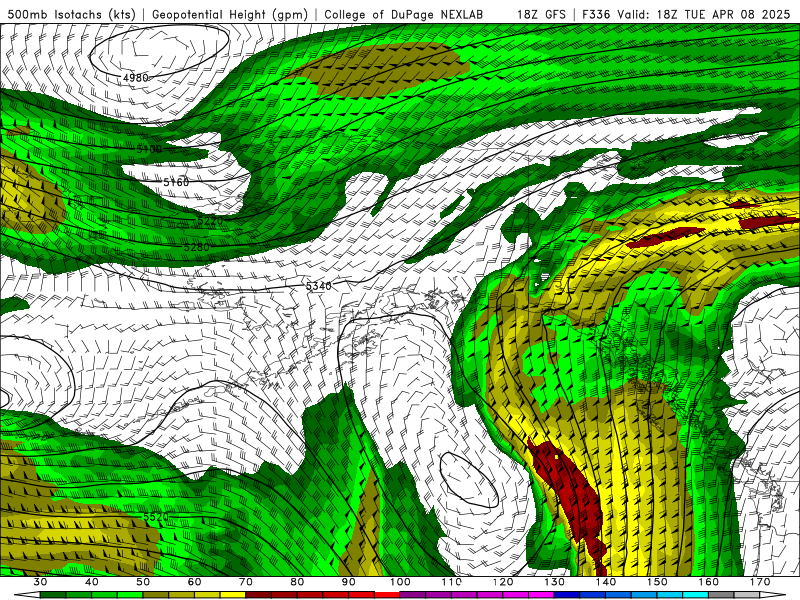The height and width of the screenshot is (600, 800).
Task: Click the darkest green swatch starting at 30
Action: pyautogui.click(x=53, y=595)
